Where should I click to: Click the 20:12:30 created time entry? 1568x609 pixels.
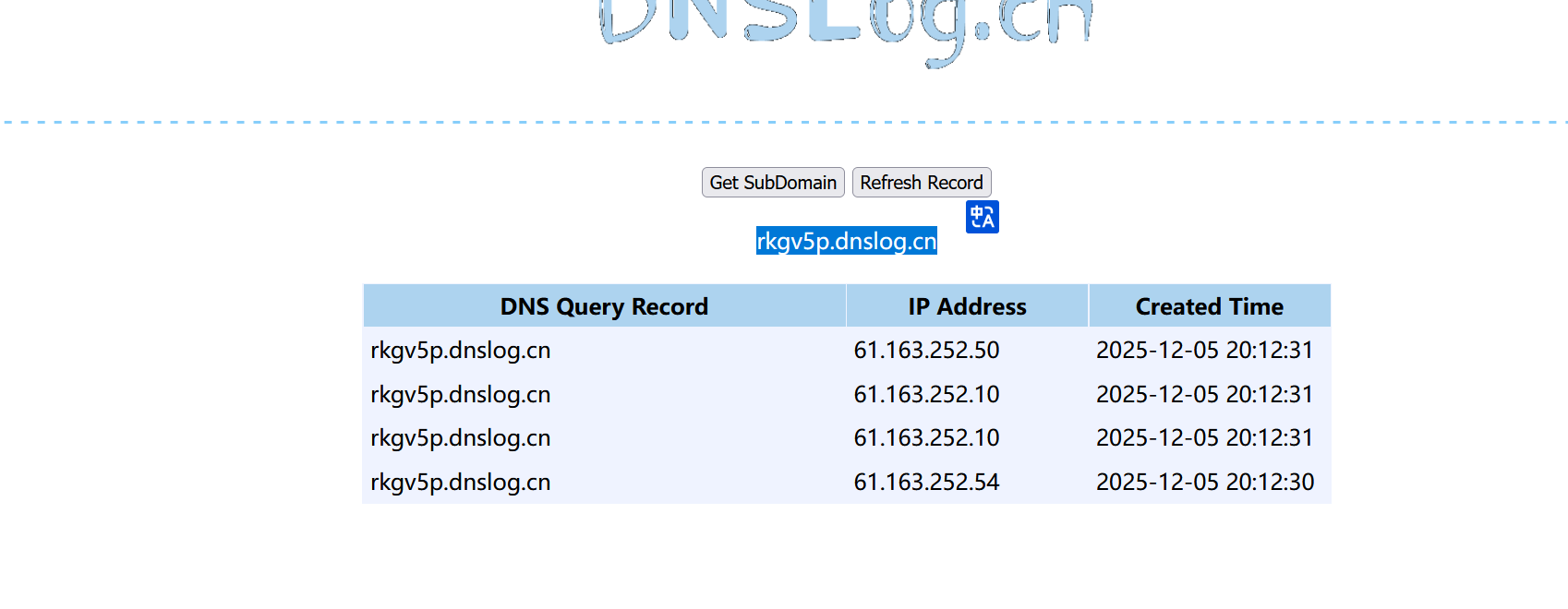1204,483
